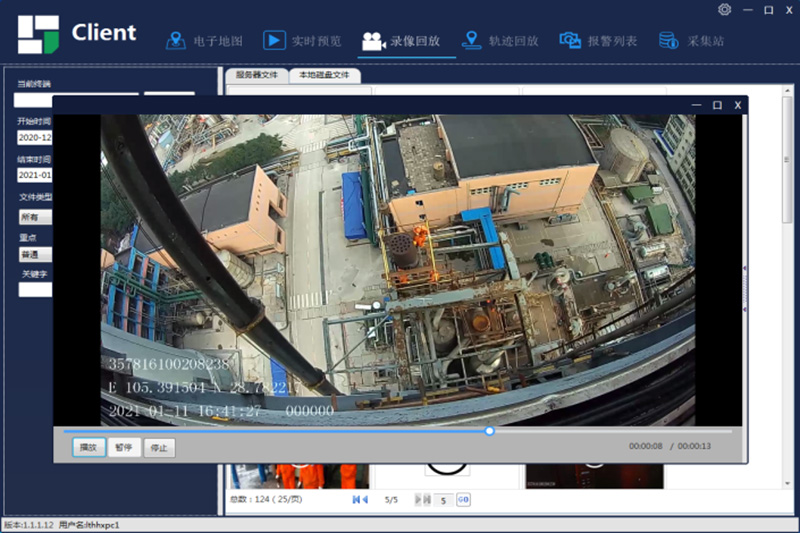The height and width of the screenshot is (533, 800).
Task: Expand the 文件类型 file type dropdown
Action: (35, 217)
